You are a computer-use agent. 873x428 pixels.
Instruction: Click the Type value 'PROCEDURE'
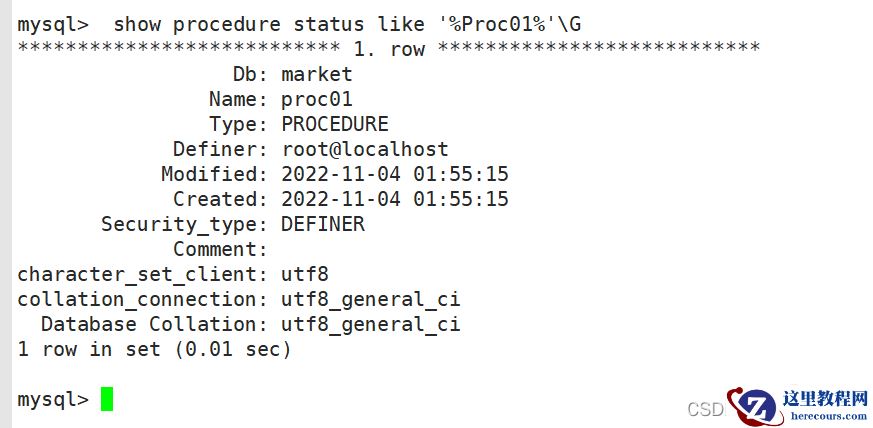point(335,124)
